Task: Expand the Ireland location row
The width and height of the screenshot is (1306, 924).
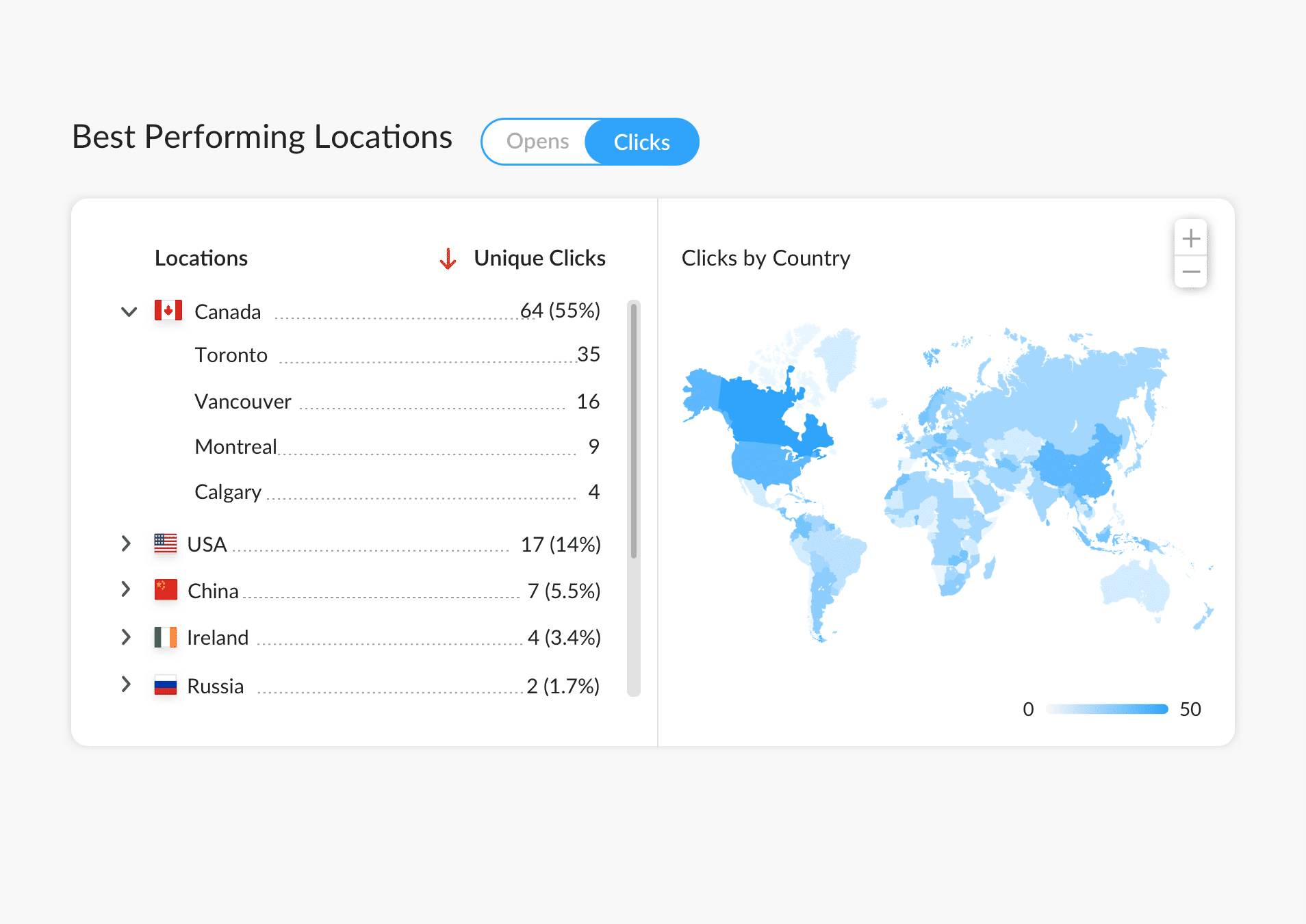Action: coord(126,637)
